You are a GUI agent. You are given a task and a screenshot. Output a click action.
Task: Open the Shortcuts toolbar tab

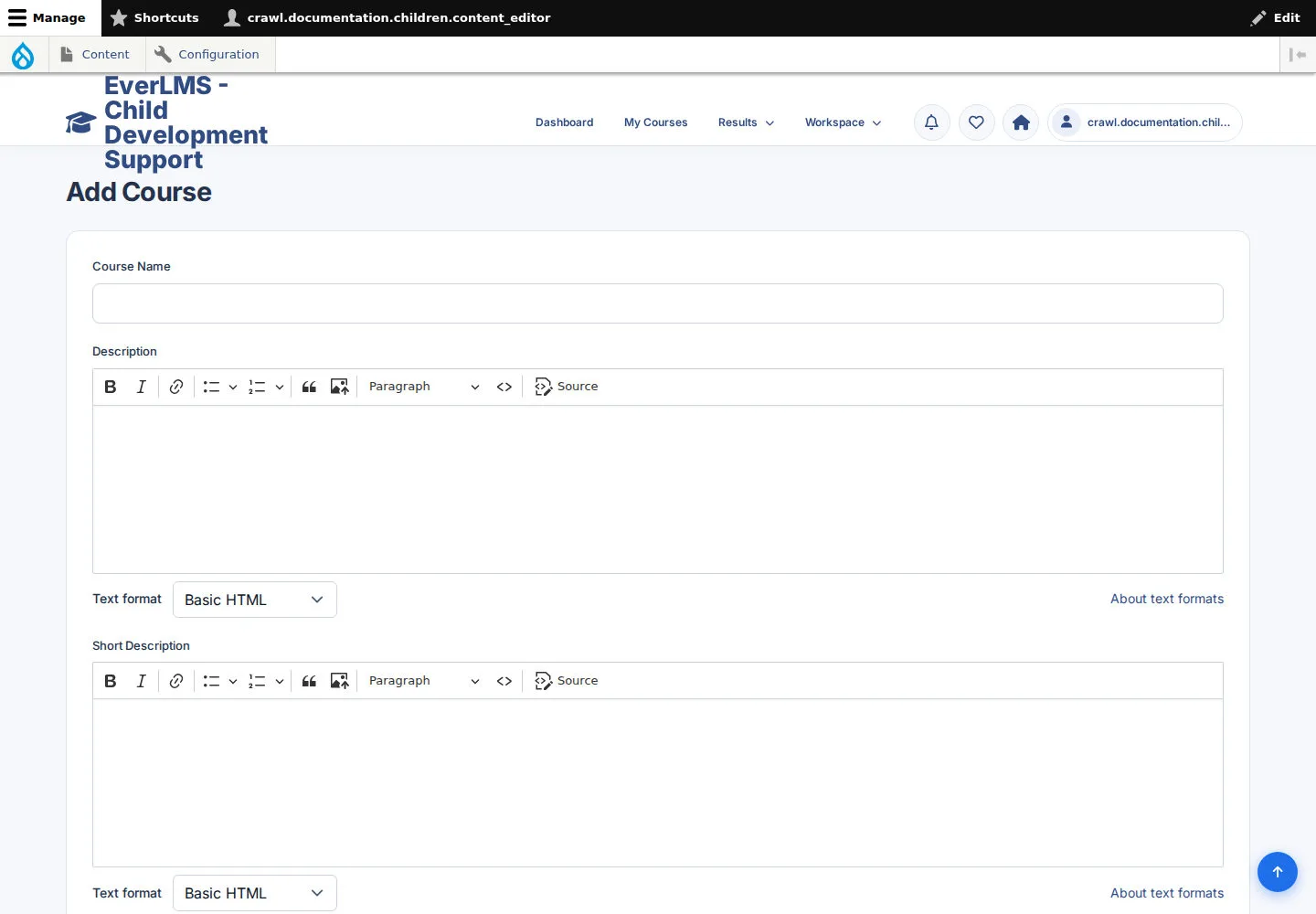click(154, 17)
